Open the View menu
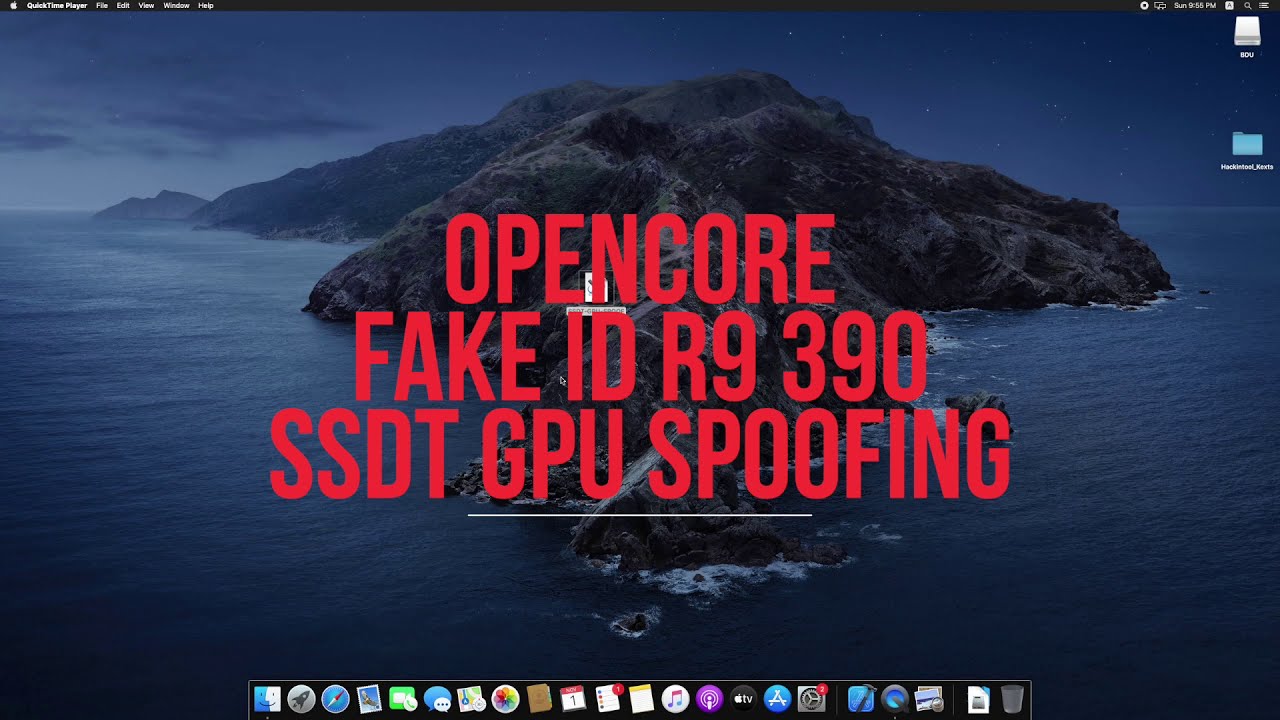The image size is (1280, 720). point(146,5)
